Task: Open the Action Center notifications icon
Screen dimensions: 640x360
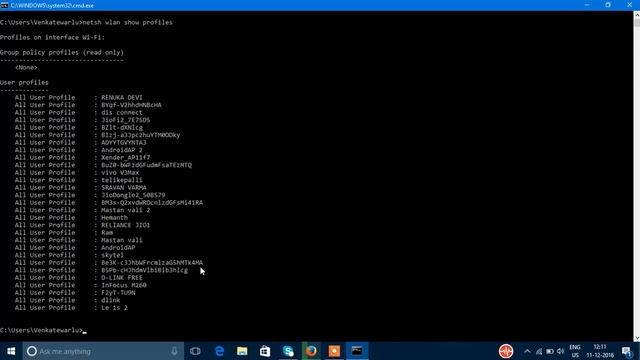Action: click(627, 351)
